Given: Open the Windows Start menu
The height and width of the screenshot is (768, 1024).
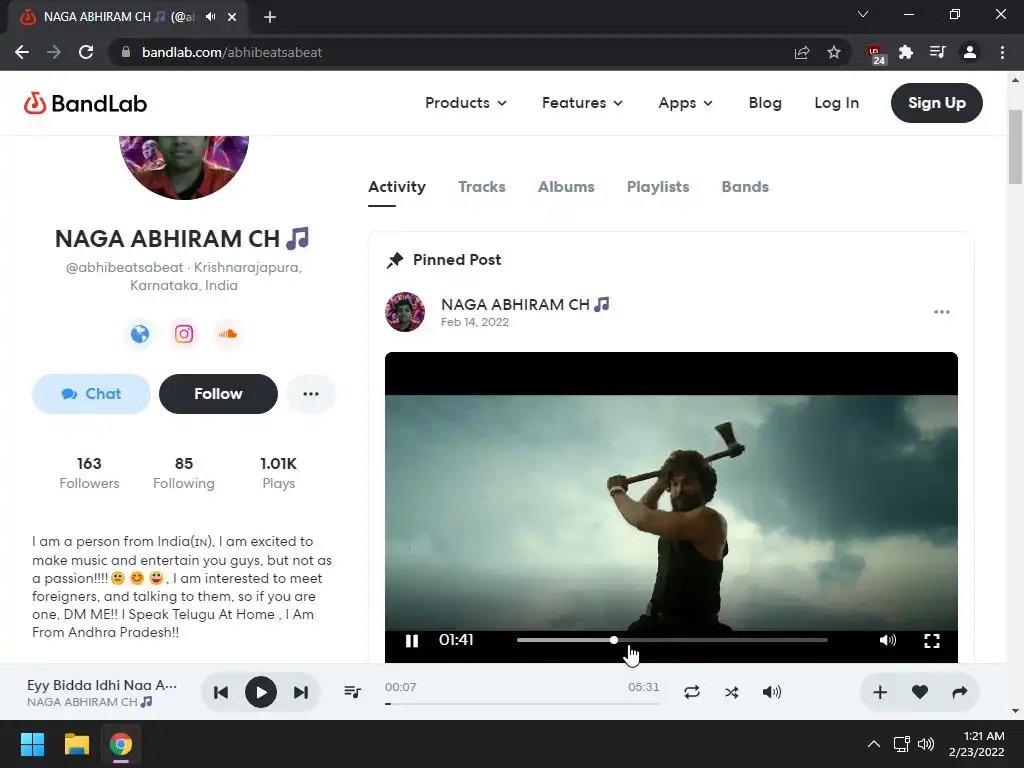Looking at the screenshot, I should click(x=32, y=744).
